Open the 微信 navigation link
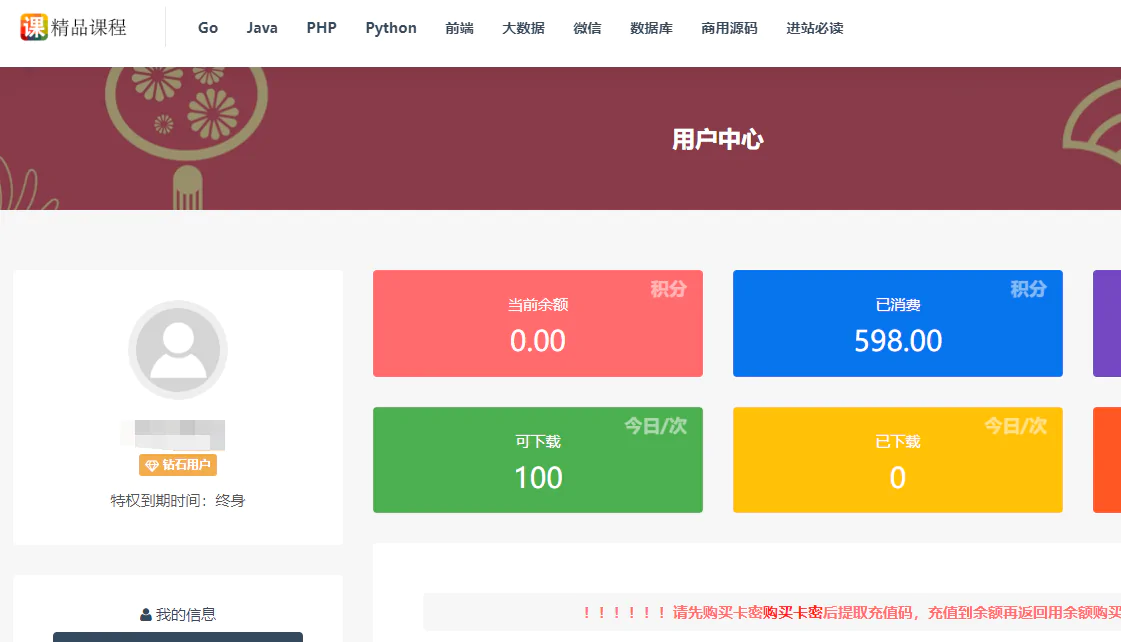The image size is (1121, 642). click(x=587, y=28)
